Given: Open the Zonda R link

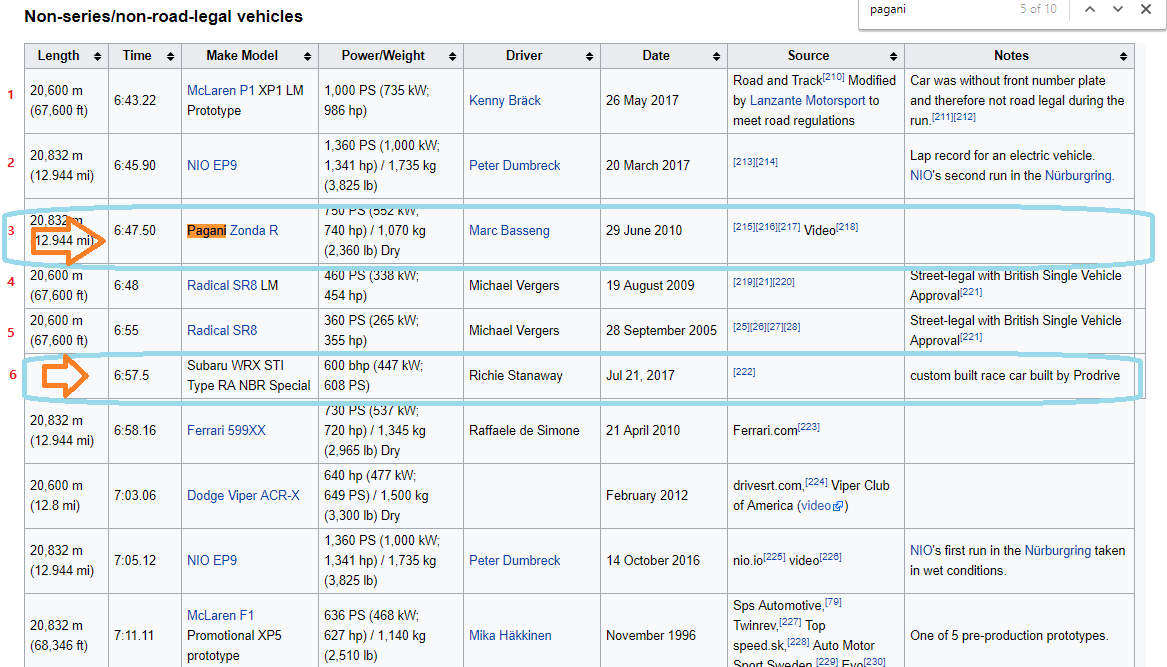Looking at the screenshot, I should (x=254, y=231).
